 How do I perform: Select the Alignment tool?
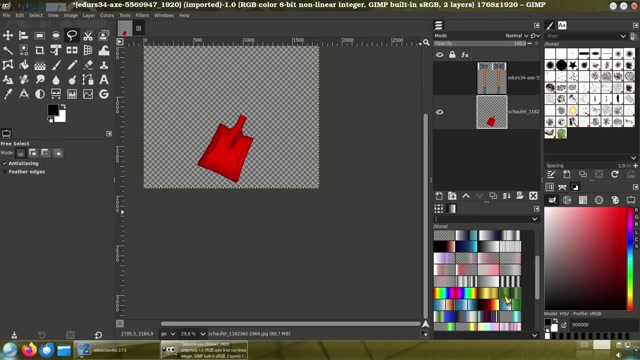click(24, 36)
